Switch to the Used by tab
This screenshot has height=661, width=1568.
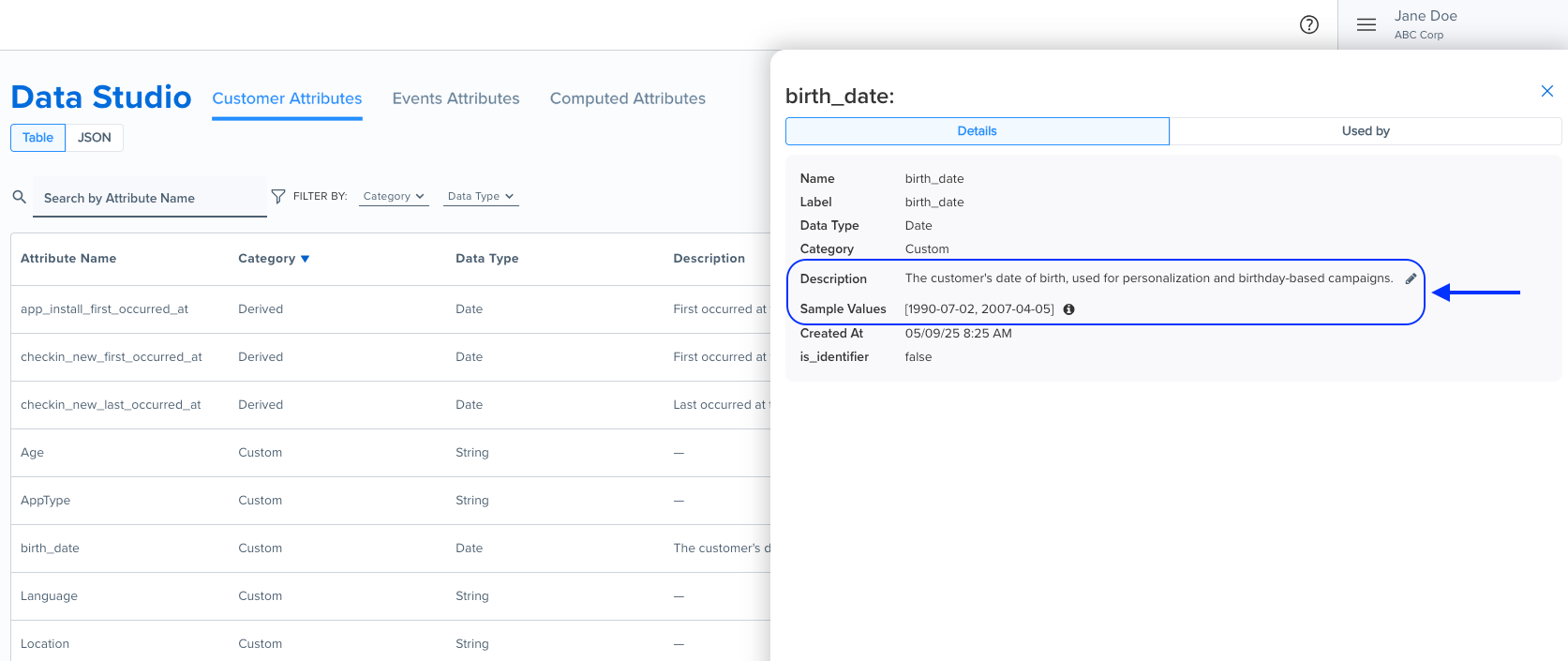point(1365,131)
